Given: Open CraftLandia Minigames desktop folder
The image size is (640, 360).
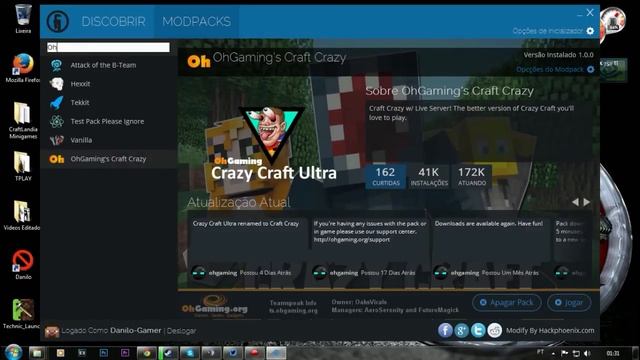Looking at the screenshot, I should [23, 120].
